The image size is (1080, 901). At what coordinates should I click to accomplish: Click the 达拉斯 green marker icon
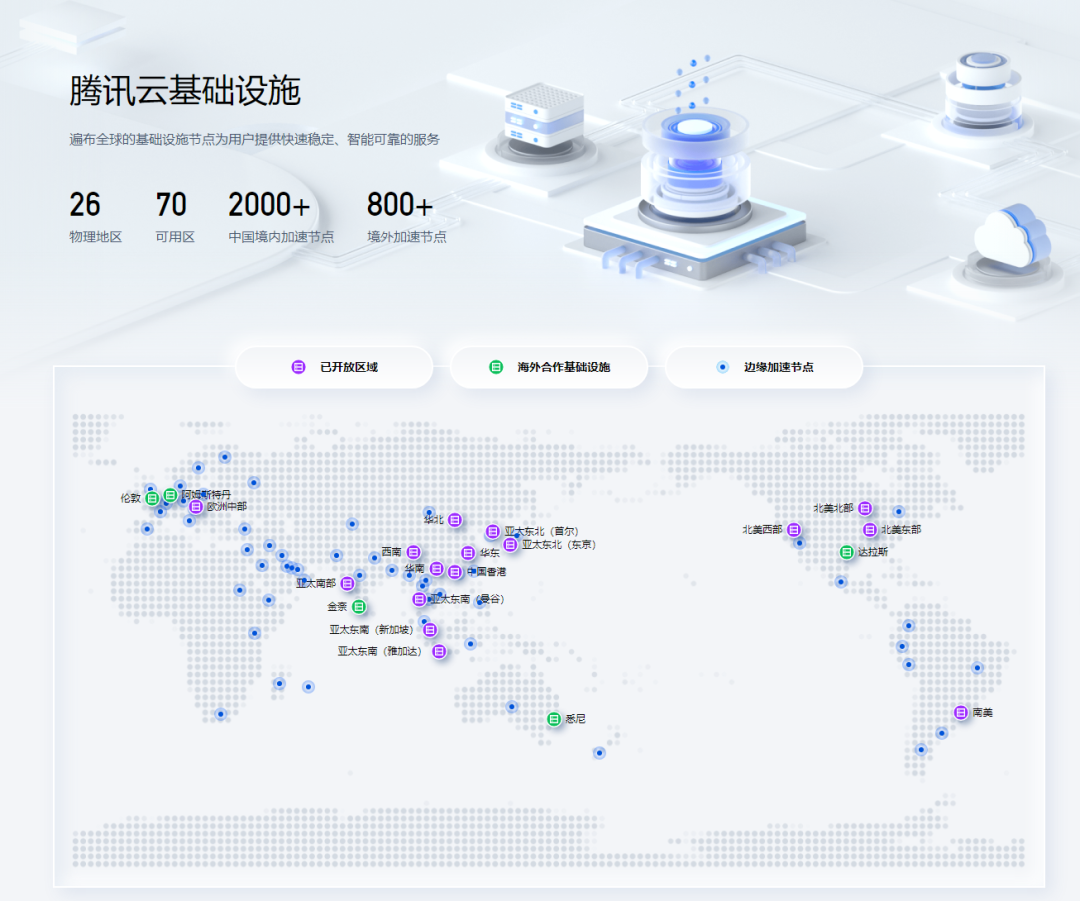[847, 552]
